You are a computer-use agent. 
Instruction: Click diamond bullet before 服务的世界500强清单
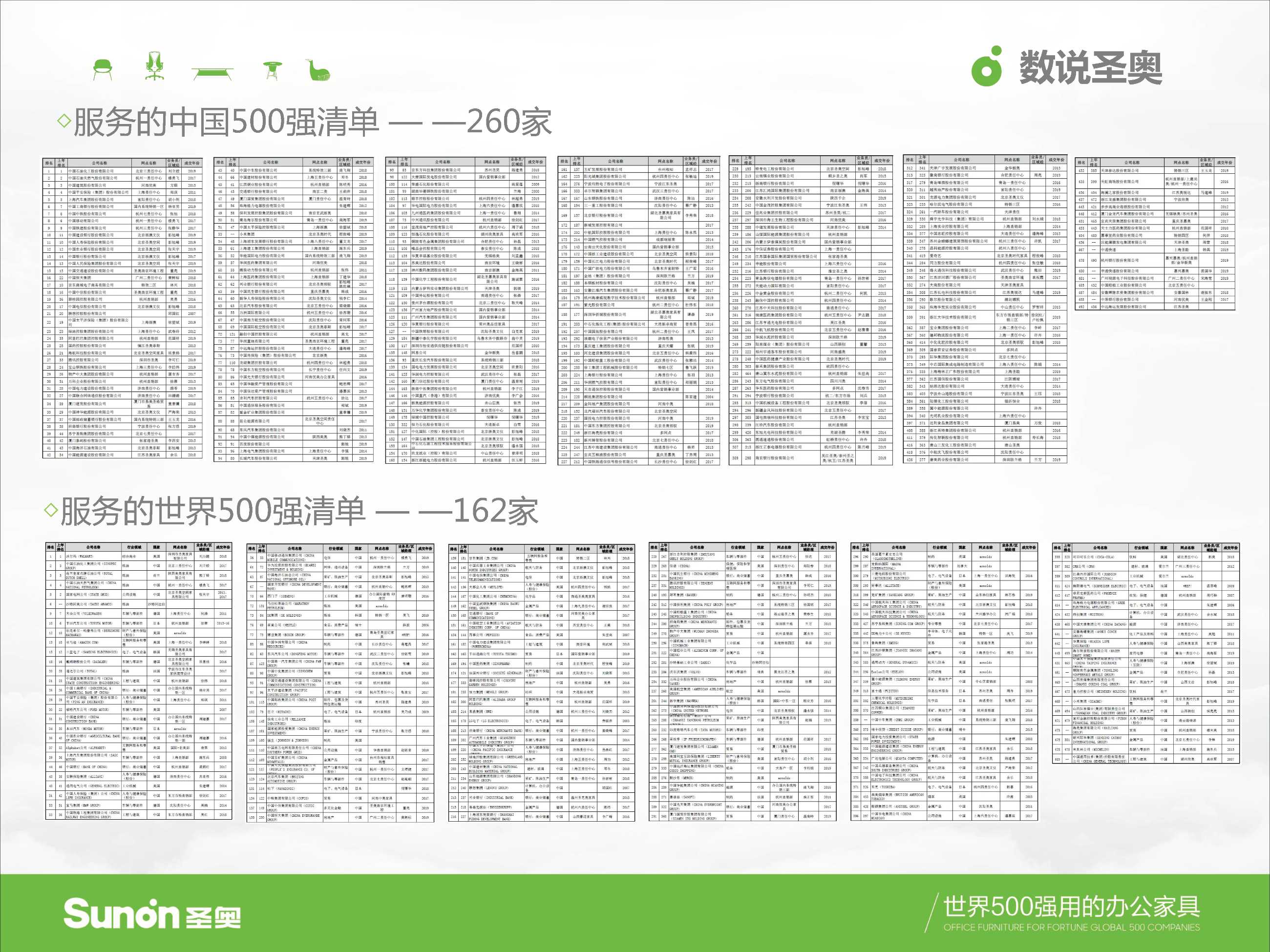pyautogui.click(x=52, y=510)
